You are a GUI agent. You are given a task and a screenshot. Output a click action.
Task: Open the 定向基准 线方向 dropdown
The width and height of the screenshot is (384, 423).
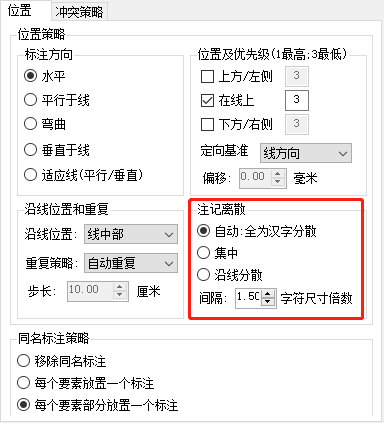(306, 153)
